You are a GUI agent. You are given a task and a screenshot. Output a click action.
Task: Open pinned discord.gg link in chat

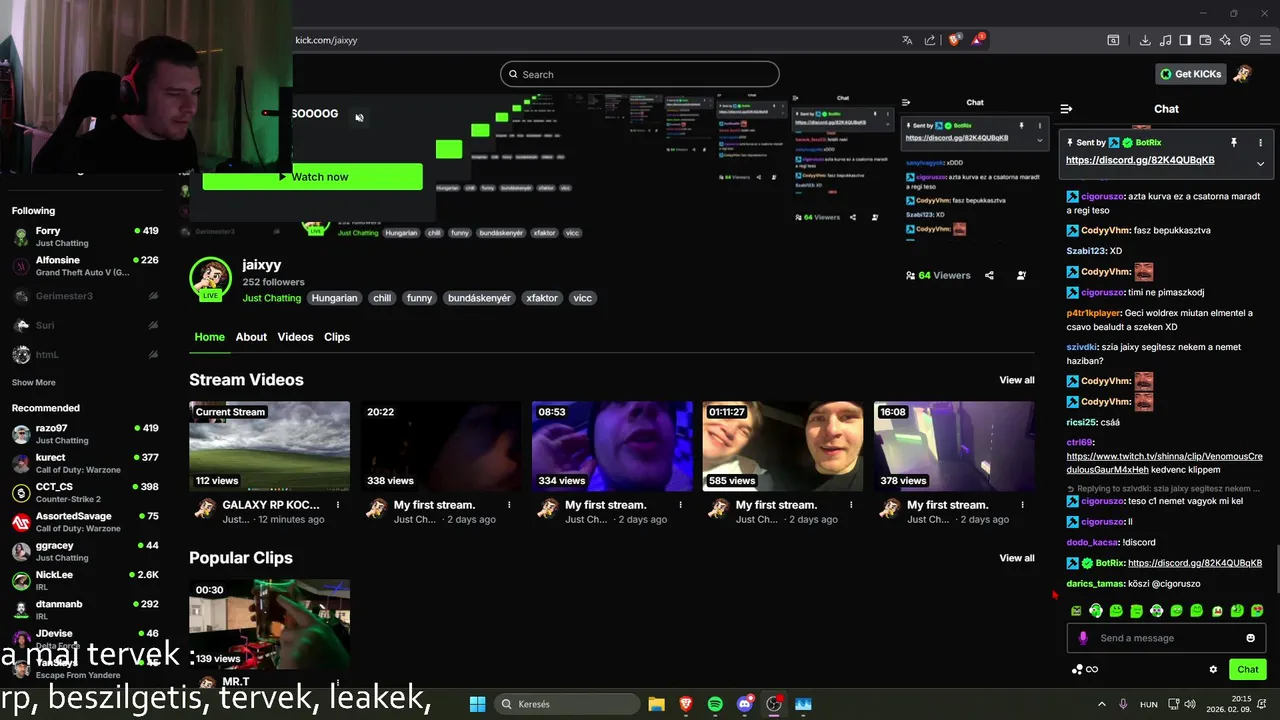[x=1140, y=160]
